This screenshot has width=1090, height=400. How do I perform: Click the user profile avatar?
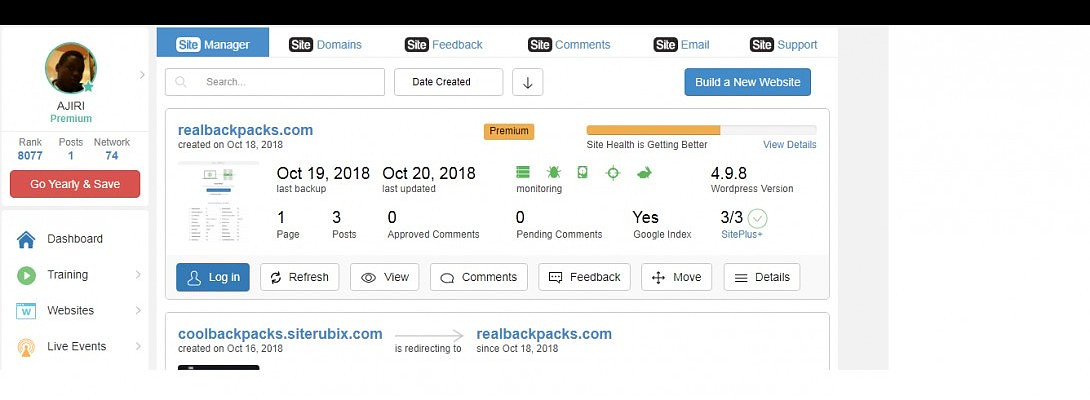click(71, 69)
